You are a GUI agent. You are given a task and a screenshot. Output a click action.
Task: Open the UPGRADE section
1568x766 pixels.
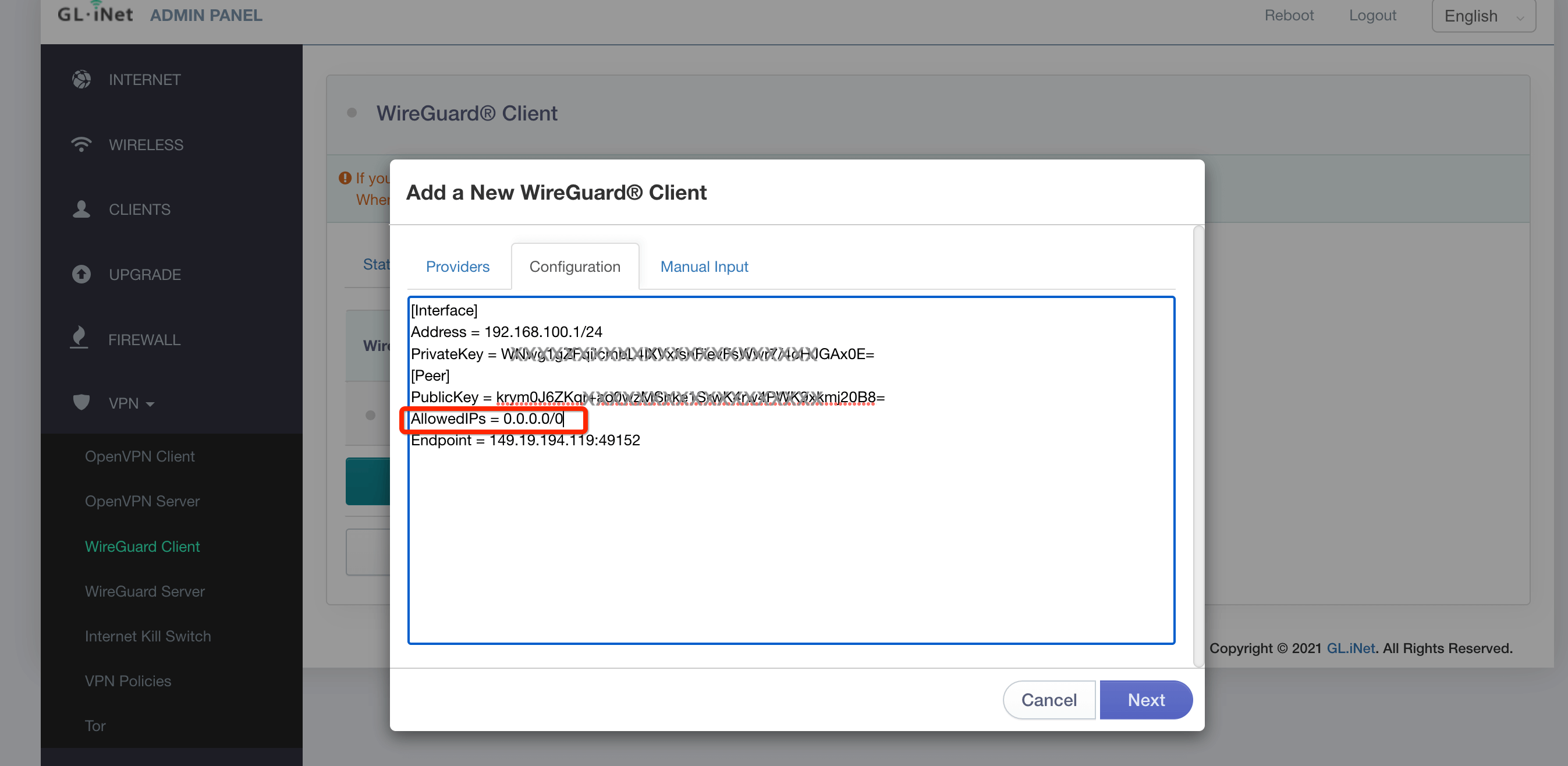145,275
